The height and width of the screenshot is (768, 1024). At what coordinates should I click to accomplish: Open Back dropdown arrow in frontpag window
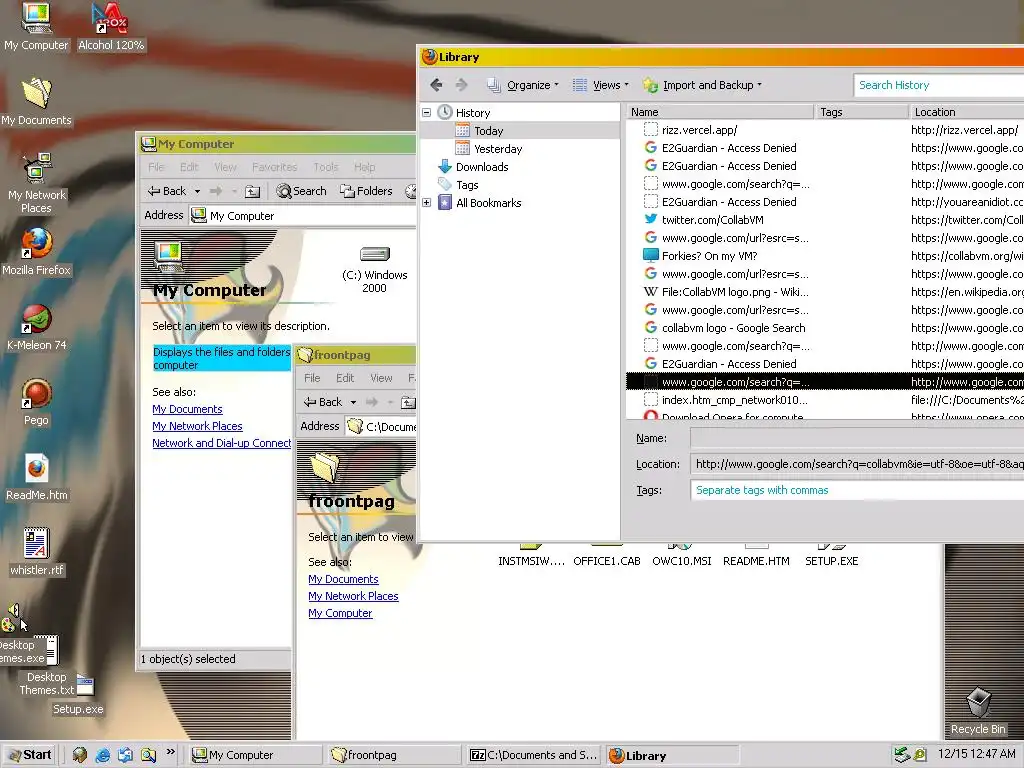353,402
